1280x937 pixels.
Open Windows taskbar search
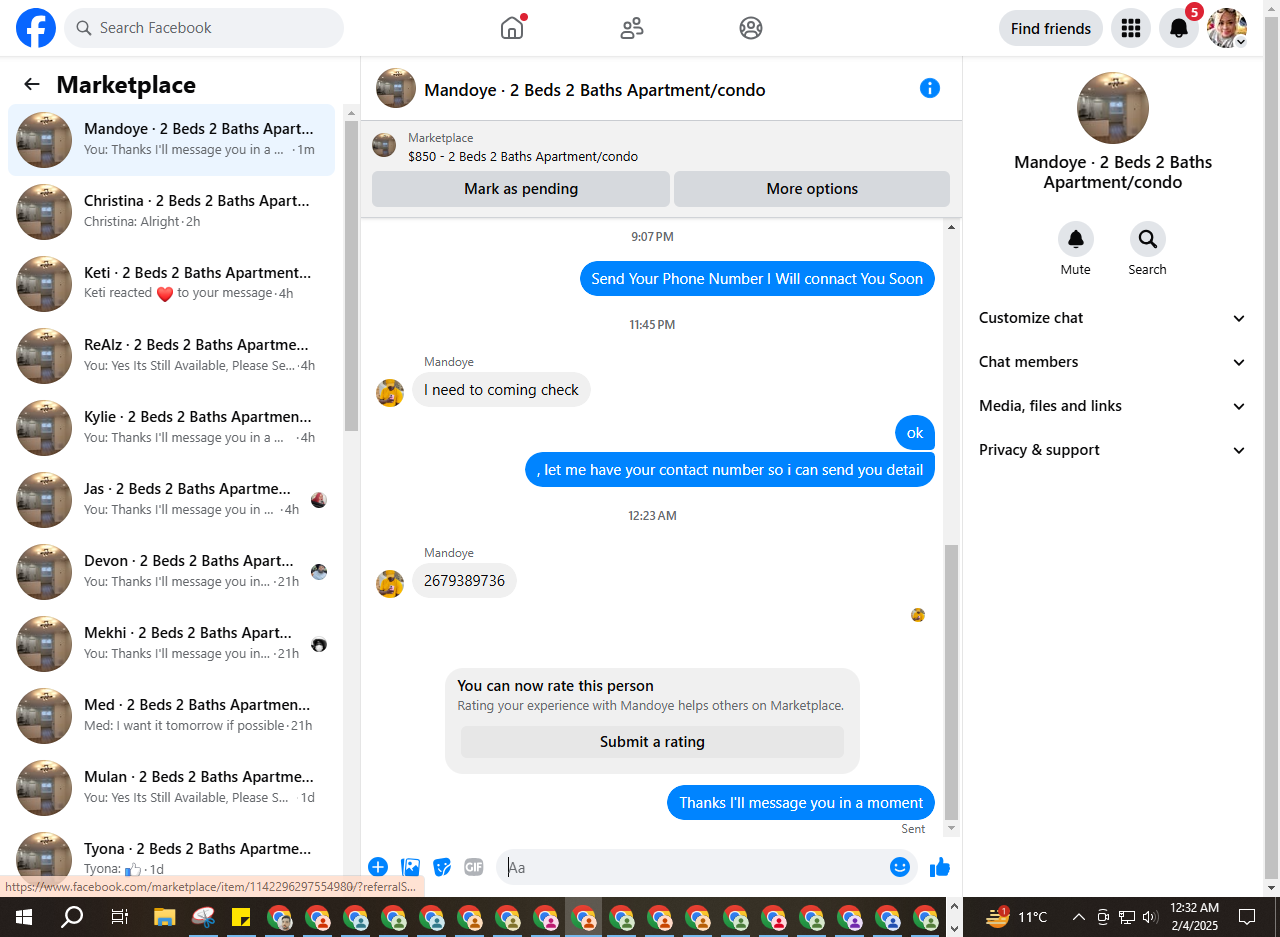(x=72, y=917)
